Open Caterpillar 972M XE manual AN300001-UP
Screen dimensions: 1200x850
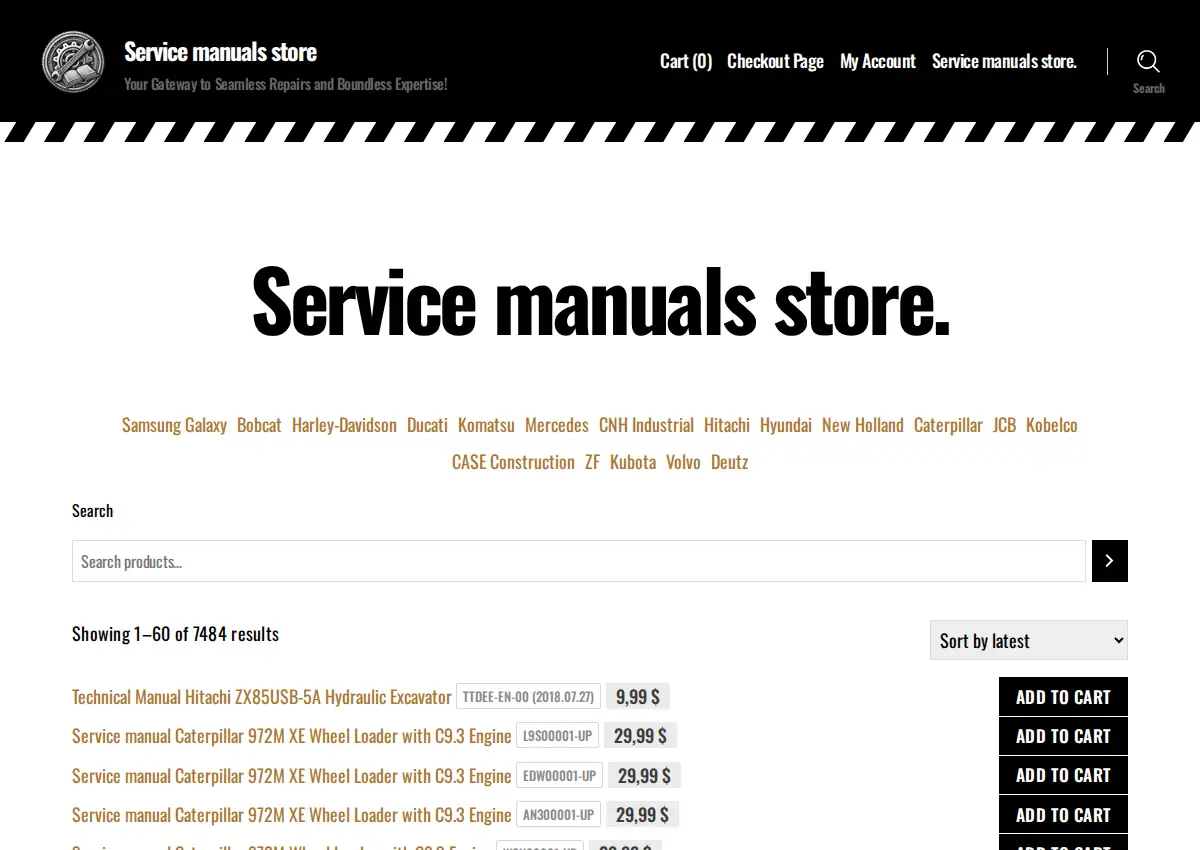point(292,815)
